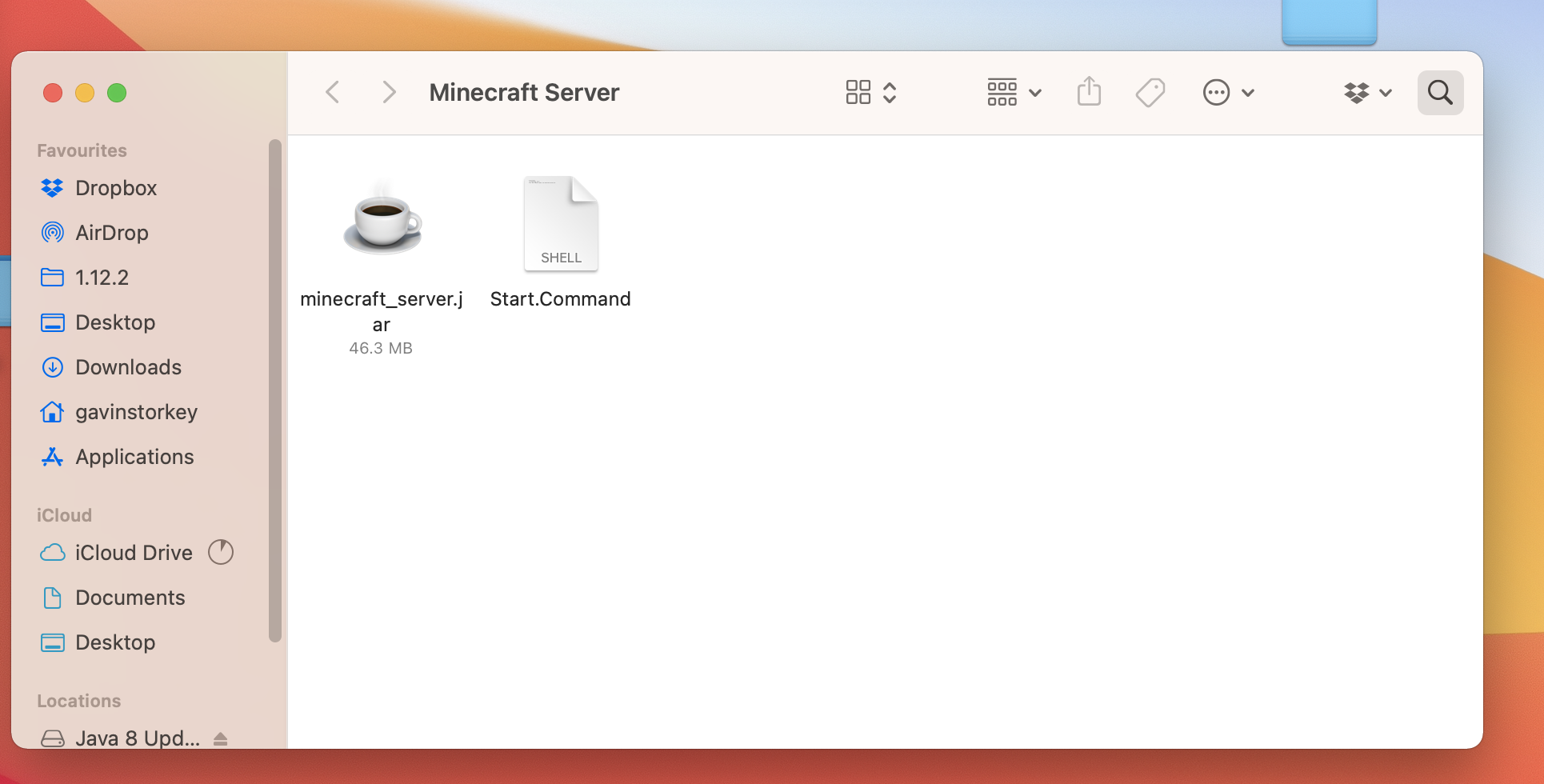Viewport: 1544px width, 784px height.
Task: Click the Minecraft Server window title
Action: click(x=524, y=93)
